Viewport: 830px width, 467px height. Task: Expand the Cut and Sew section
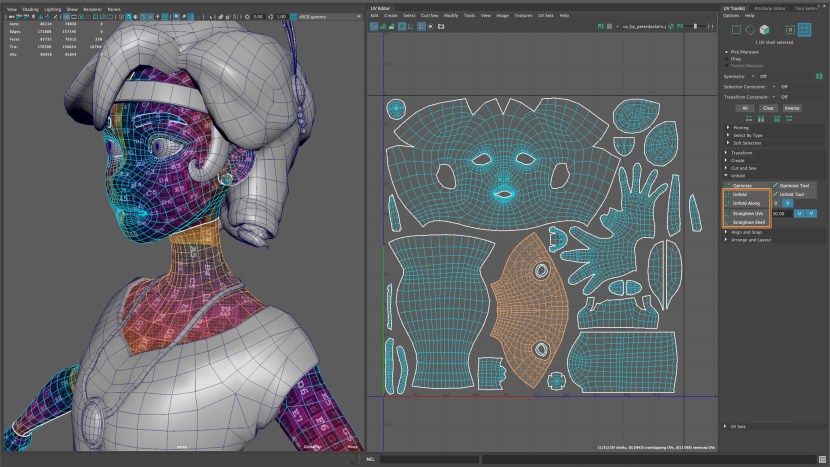743,168
